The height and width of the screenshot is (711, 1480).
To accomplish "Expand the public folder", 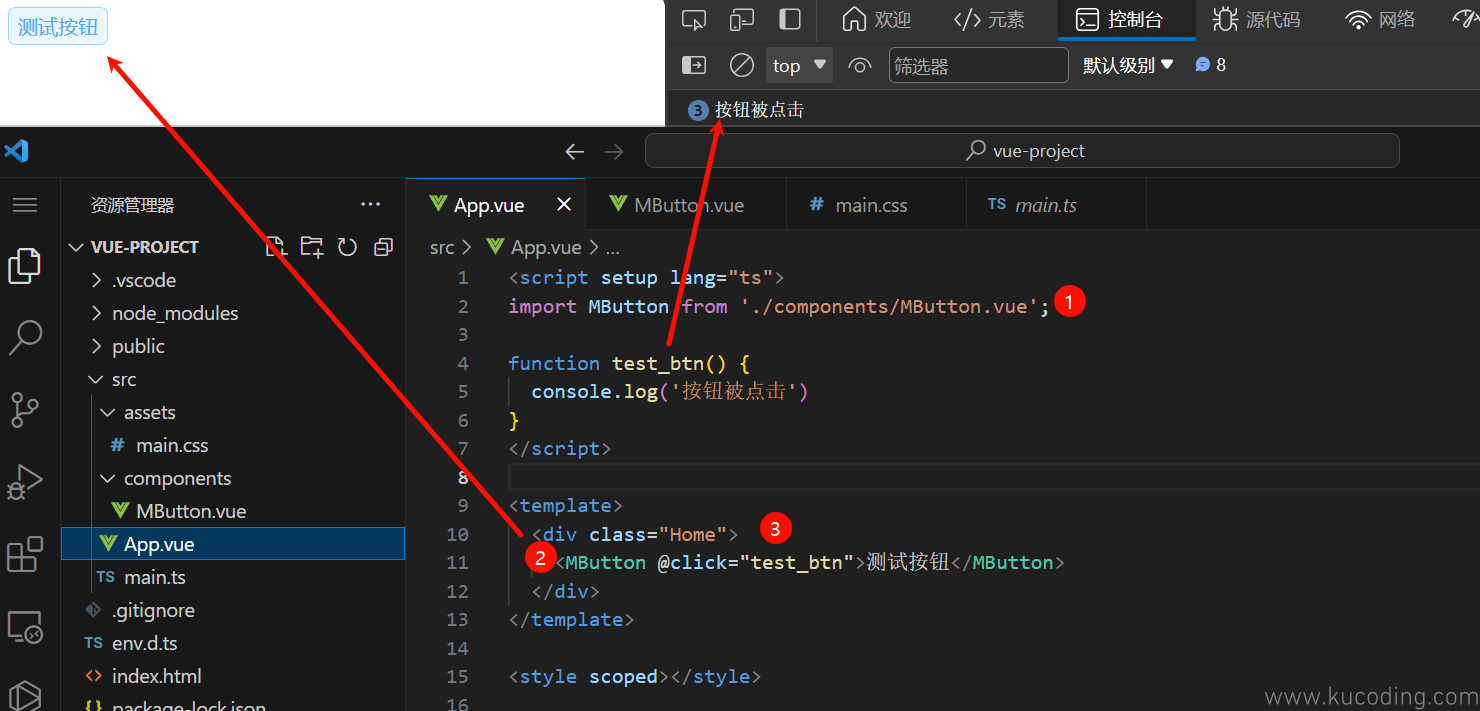I will point(232,346).
